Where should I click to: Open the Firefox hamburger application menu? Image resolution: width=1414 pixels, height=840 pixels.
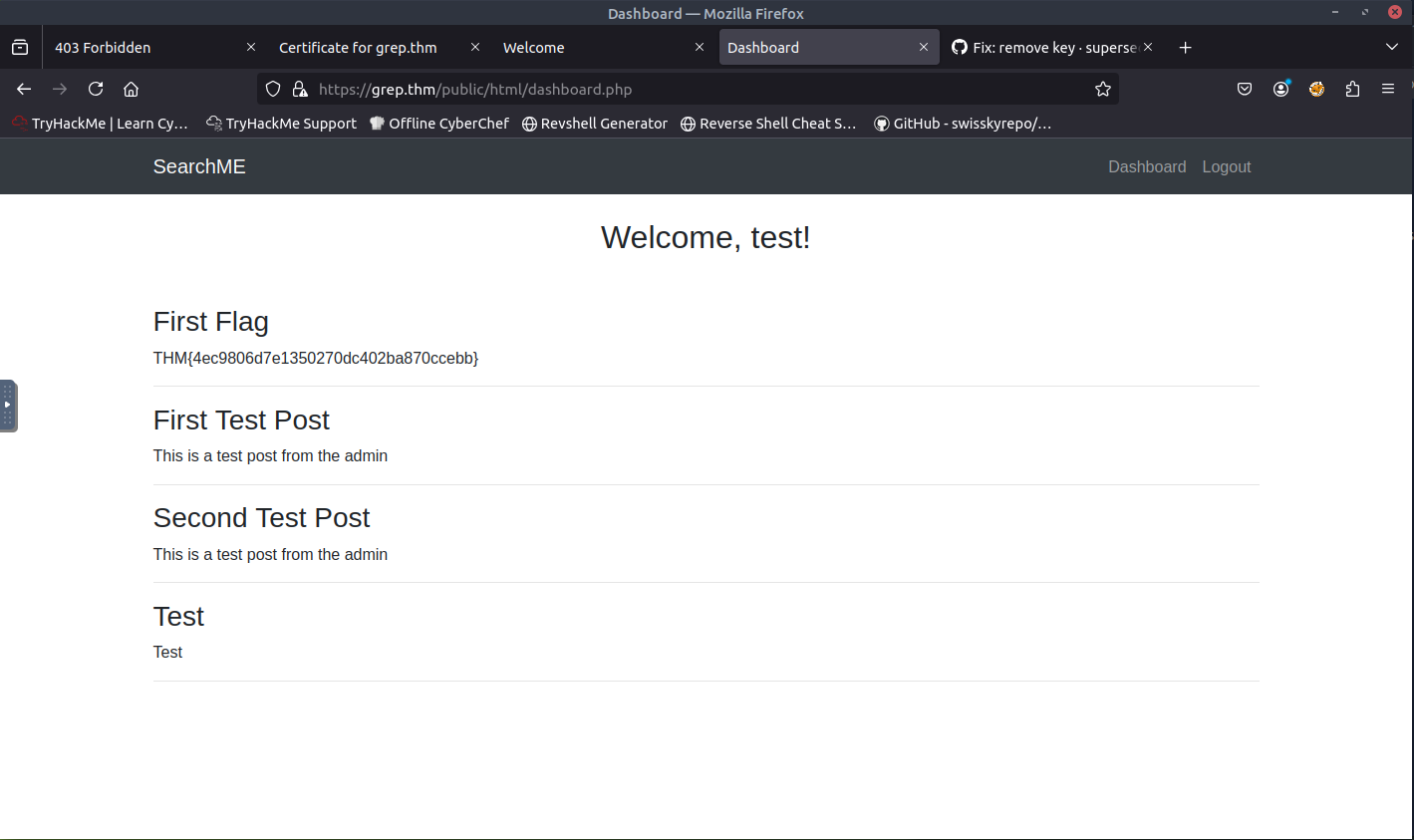[1388, 89]
